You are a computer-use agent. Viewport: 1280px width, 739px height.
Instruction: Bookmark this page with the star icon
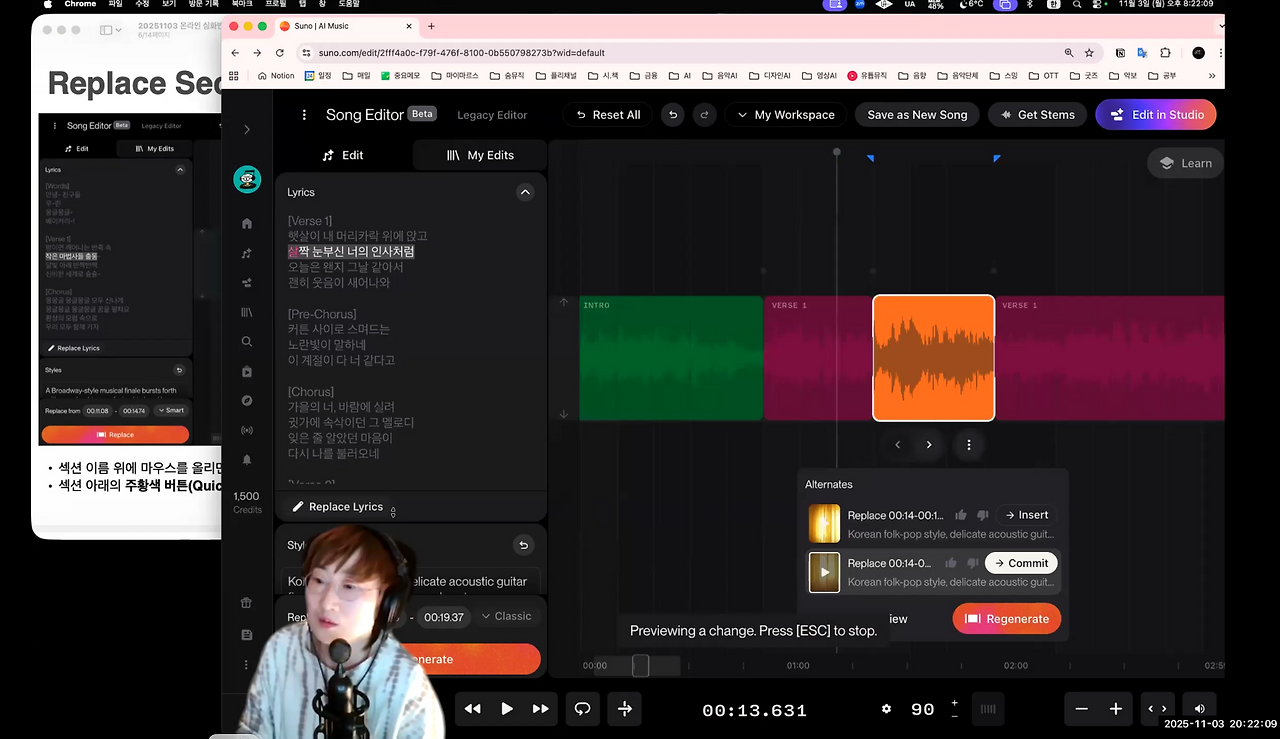coord(1089,53)
